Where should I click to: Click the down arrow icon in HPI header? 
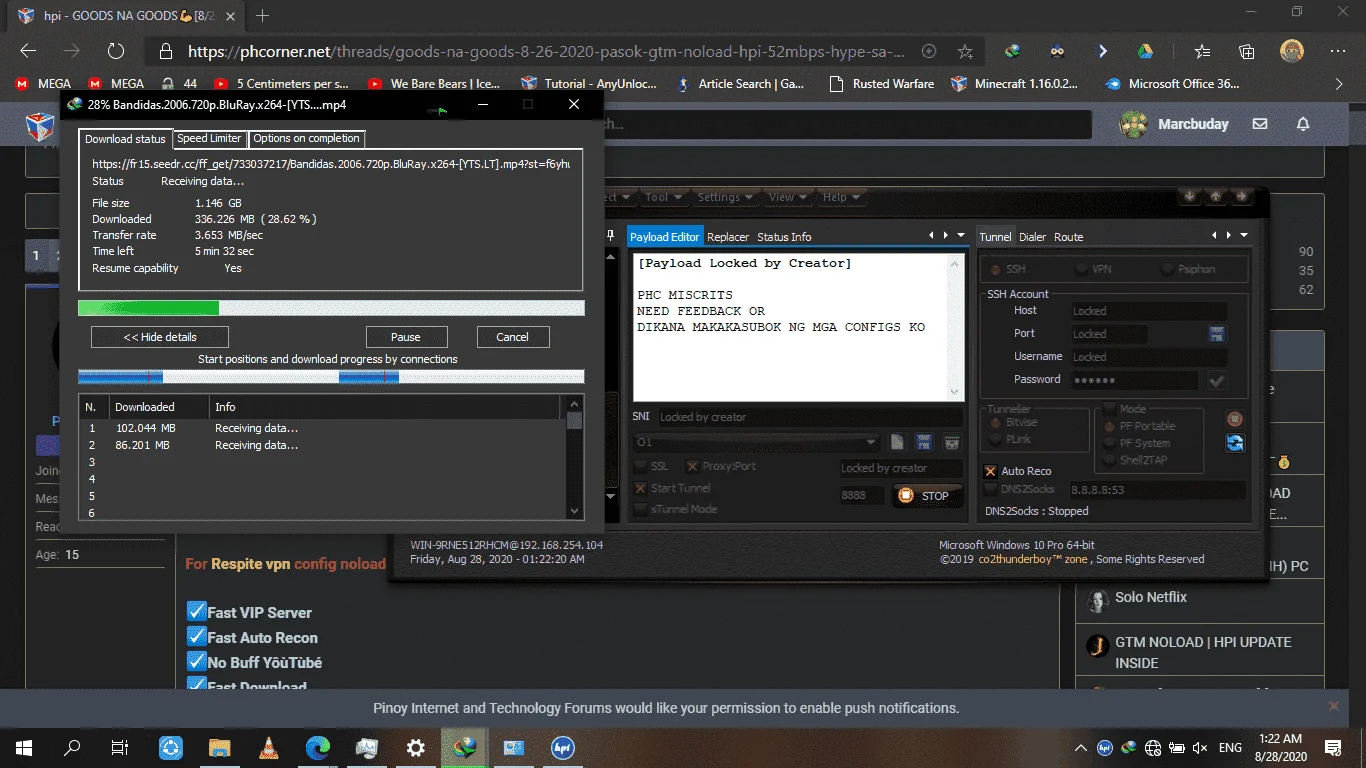[1190, 197]
